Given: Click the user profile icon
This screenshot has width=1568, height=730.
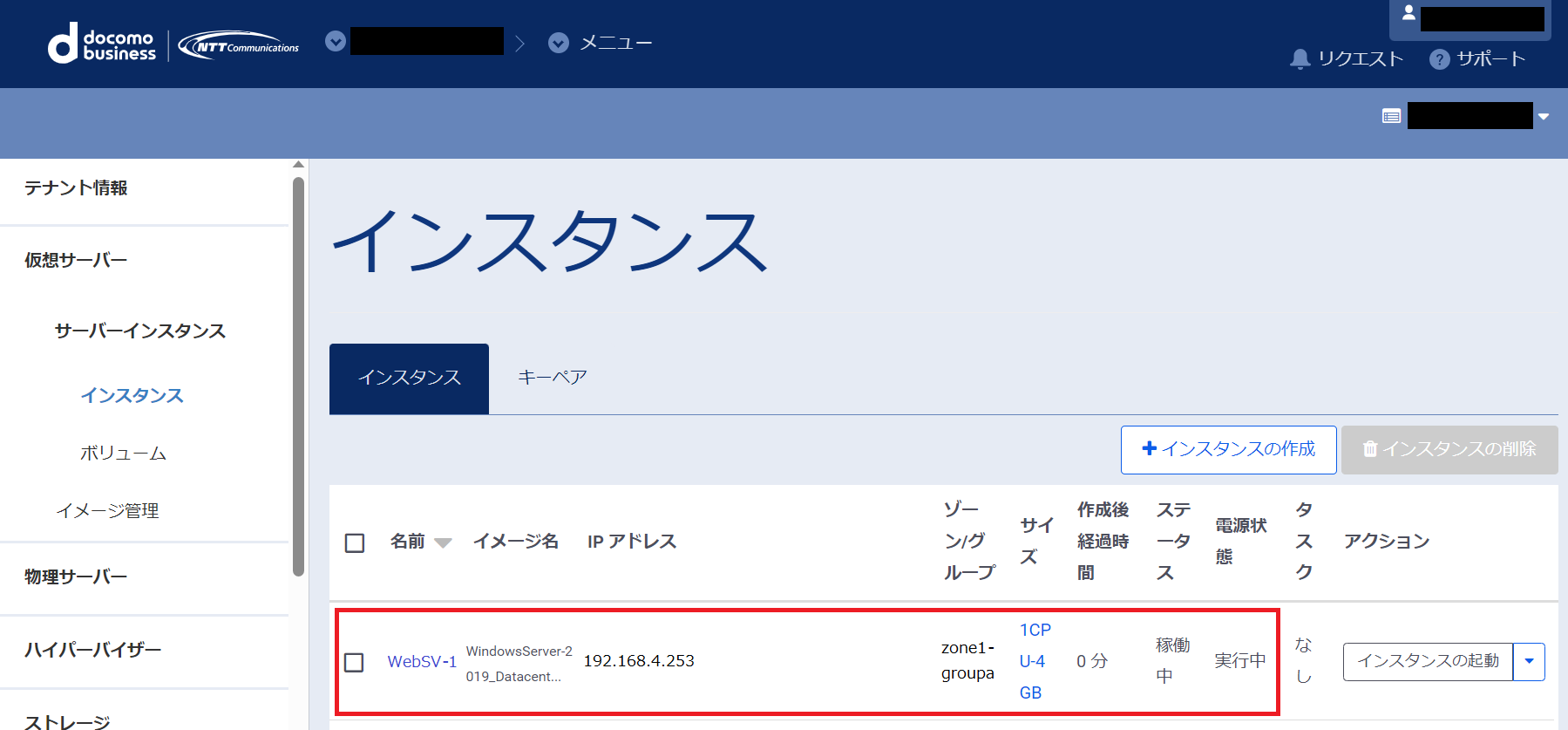Looking at the screenshot, I should (x=1408, y=13).
